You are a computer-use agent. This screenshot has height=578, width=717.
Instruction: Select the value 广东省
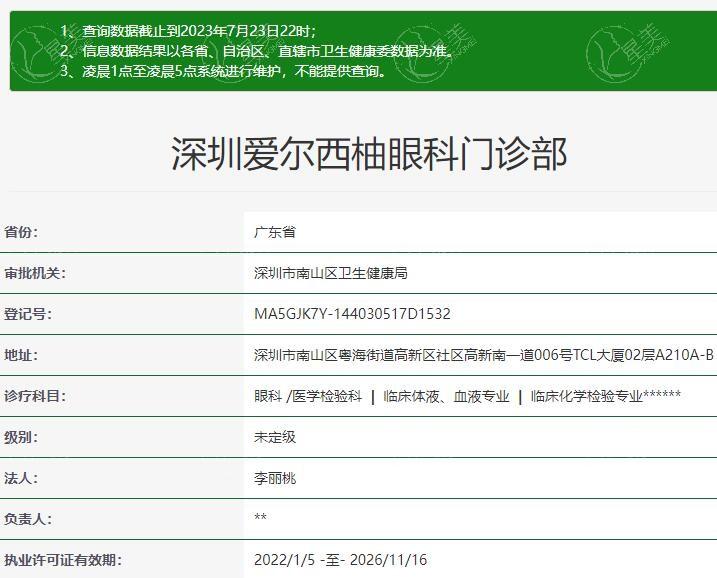click(275, 232)
